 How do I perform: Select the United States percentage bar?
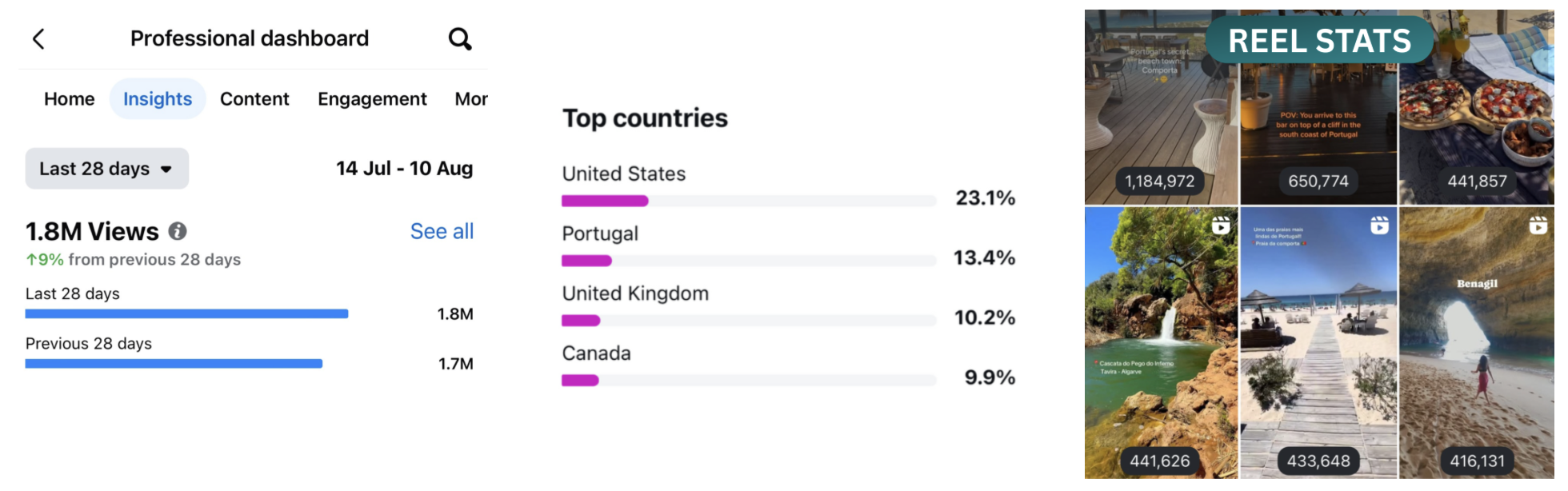[x=749, y=201]
